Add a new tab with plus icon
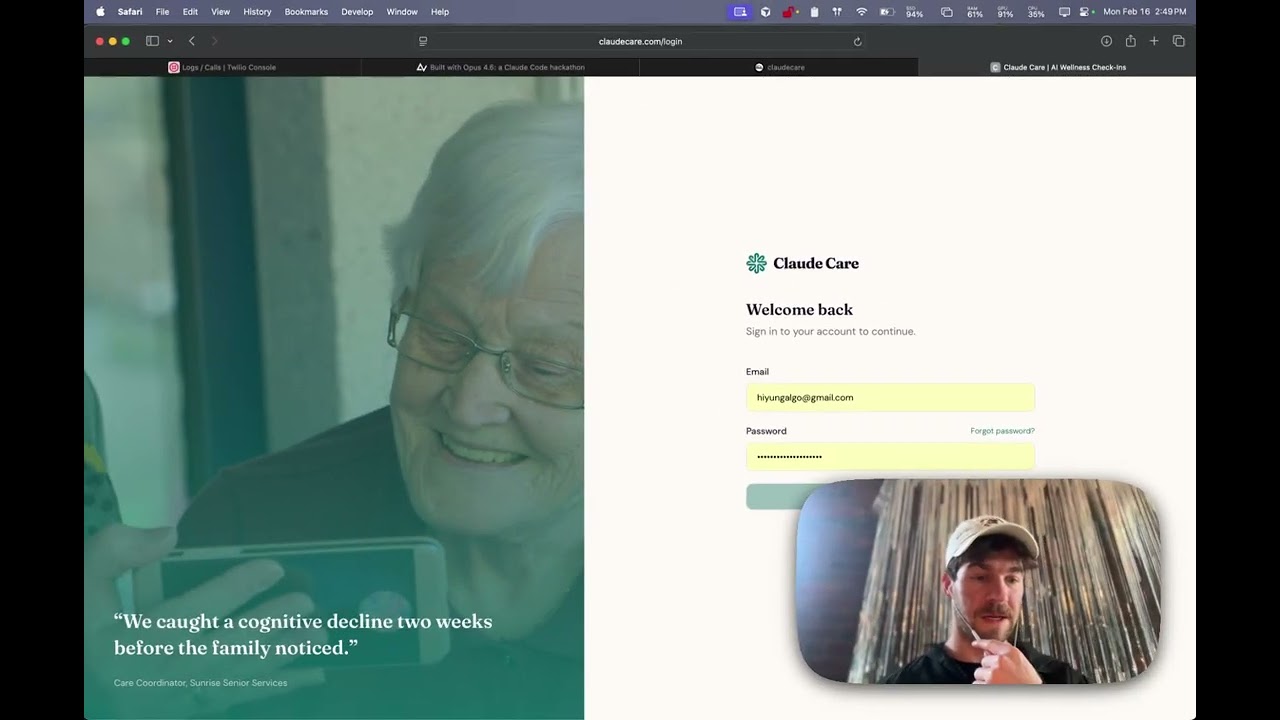1280x720 pixels. pyautogui.click(x=1154, y=41)
